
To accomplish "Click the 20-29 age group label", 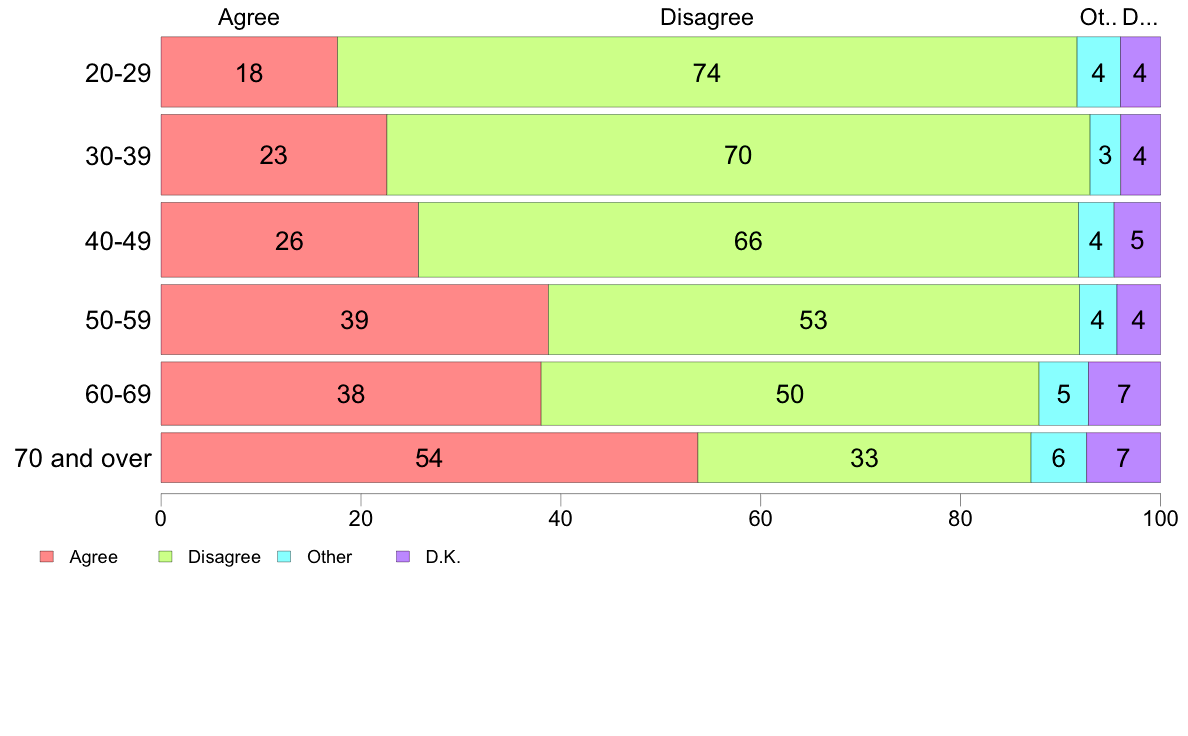I will point(118,73).
